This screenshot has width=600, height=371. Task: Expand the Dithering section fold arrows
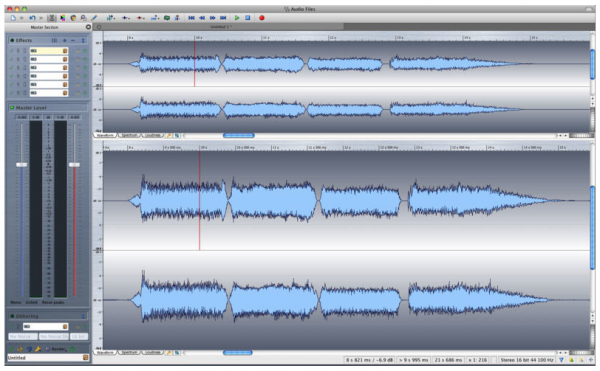[83, 316]
